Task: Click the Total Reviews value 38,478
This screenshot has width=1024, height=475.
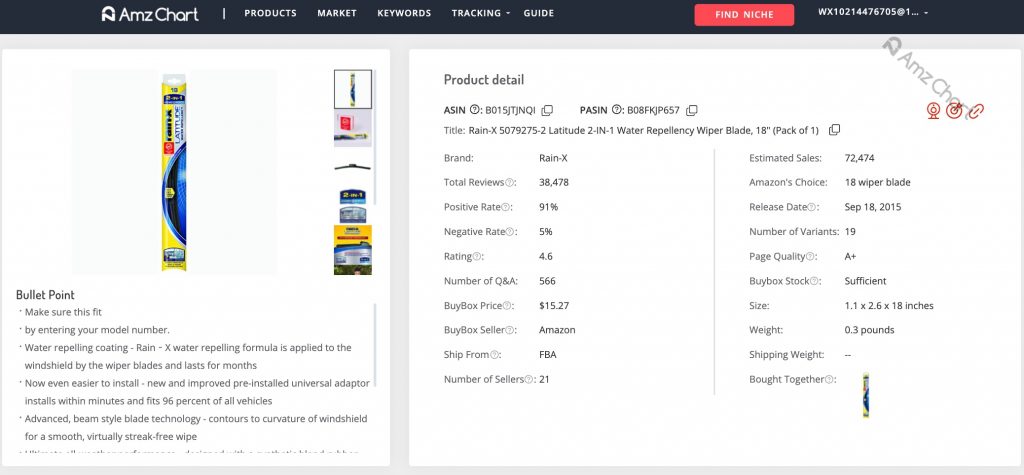Action: tap(554, 183)
